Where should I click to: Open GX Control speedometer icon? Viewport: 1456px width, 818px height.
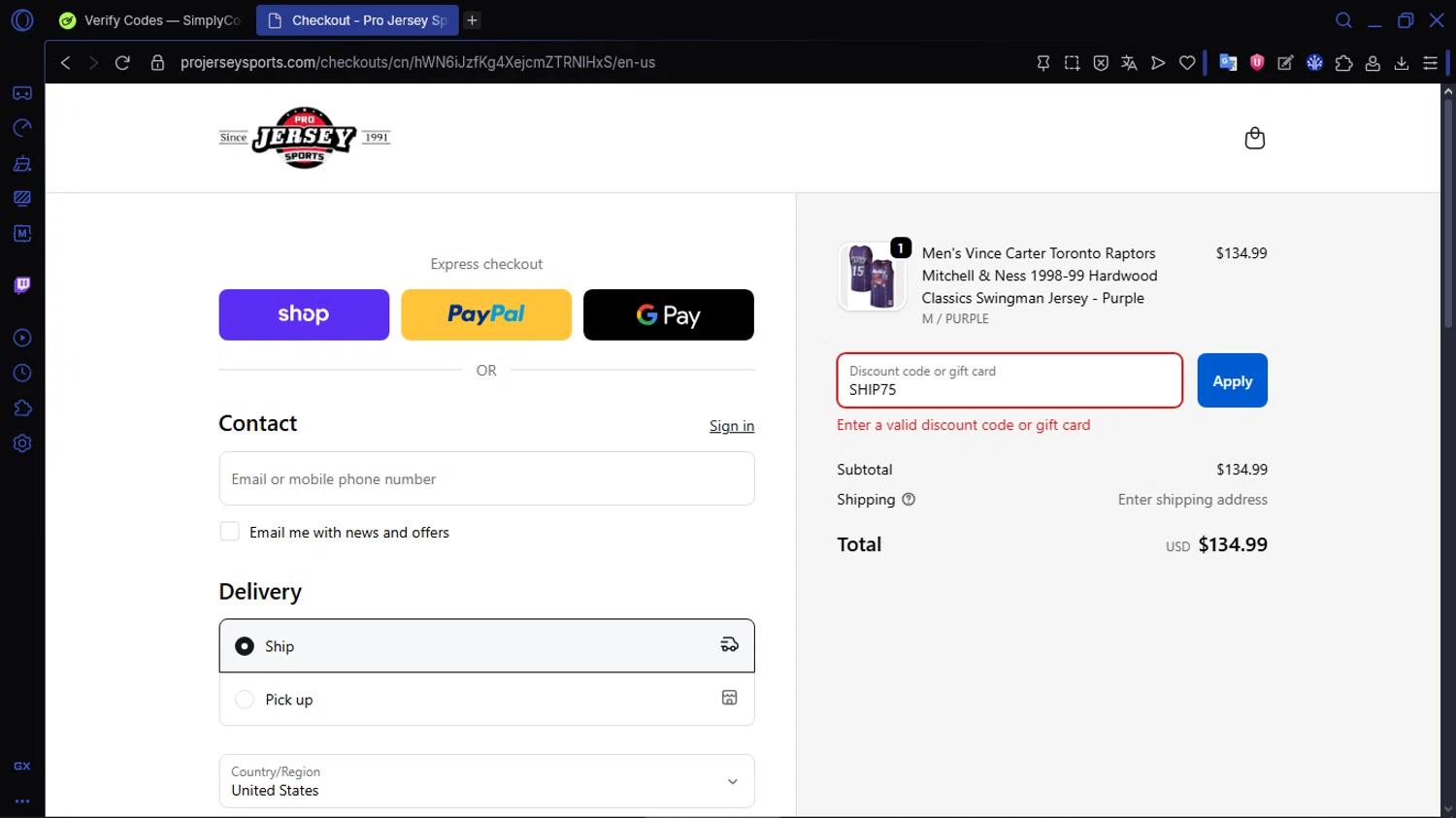click(22, 128)
